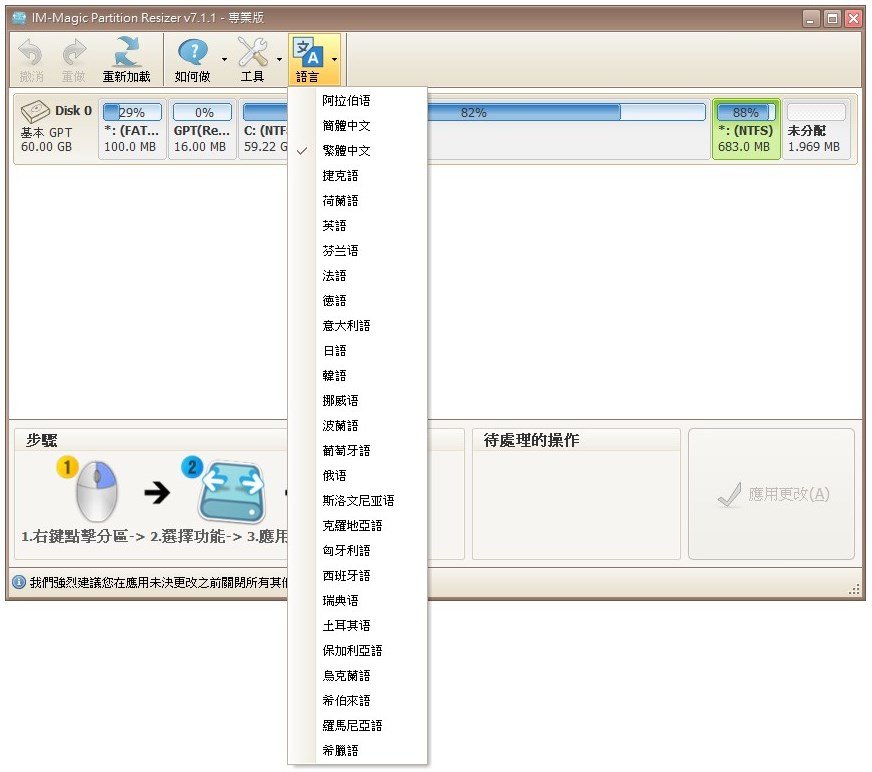This screenshot has height=772, width=872.
Task: Choose Norwegian (挪威语) language
Action: (358, 401)
